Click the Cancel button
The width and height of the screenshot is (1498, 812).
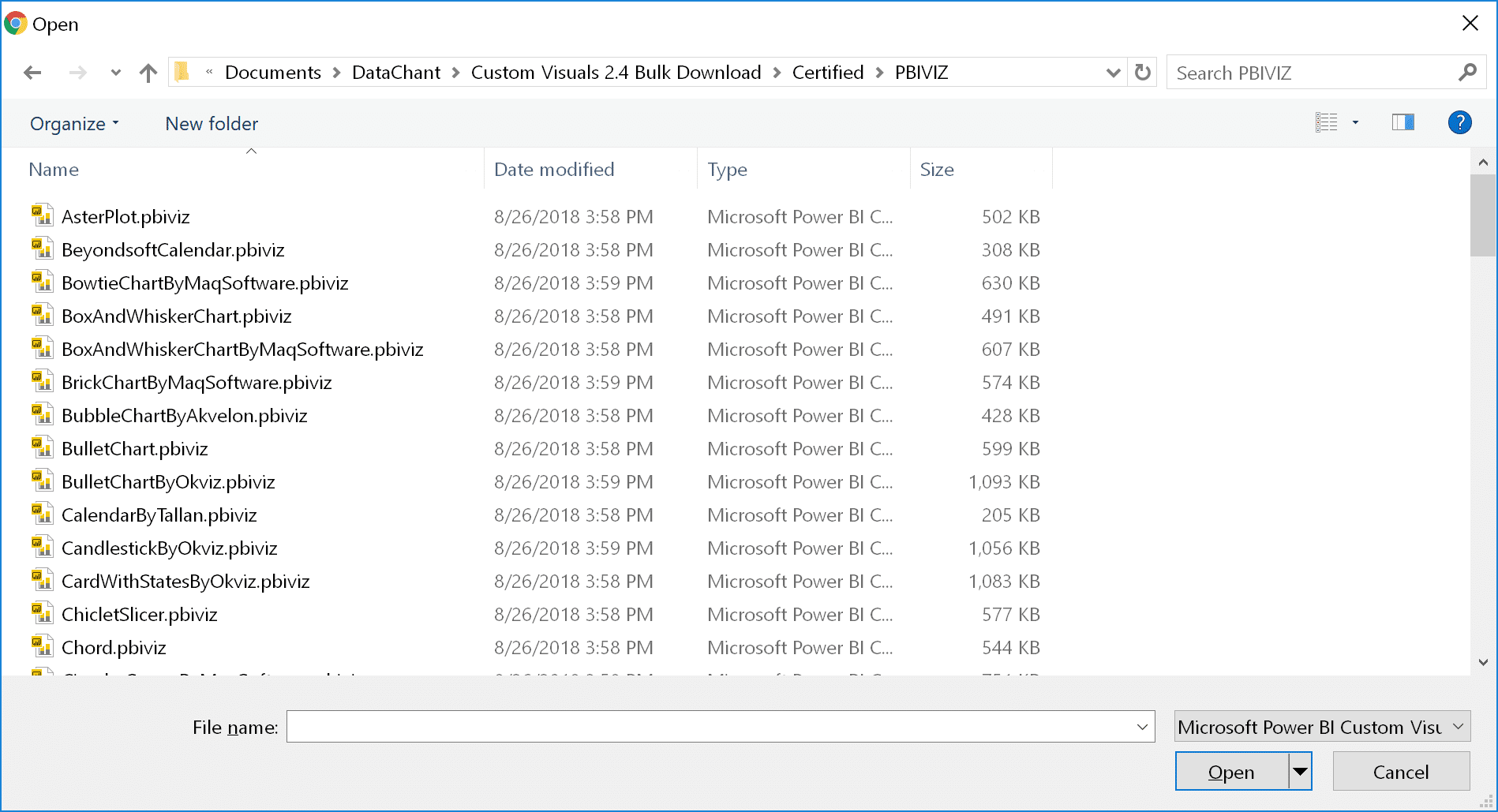(x=1401, y=772)
